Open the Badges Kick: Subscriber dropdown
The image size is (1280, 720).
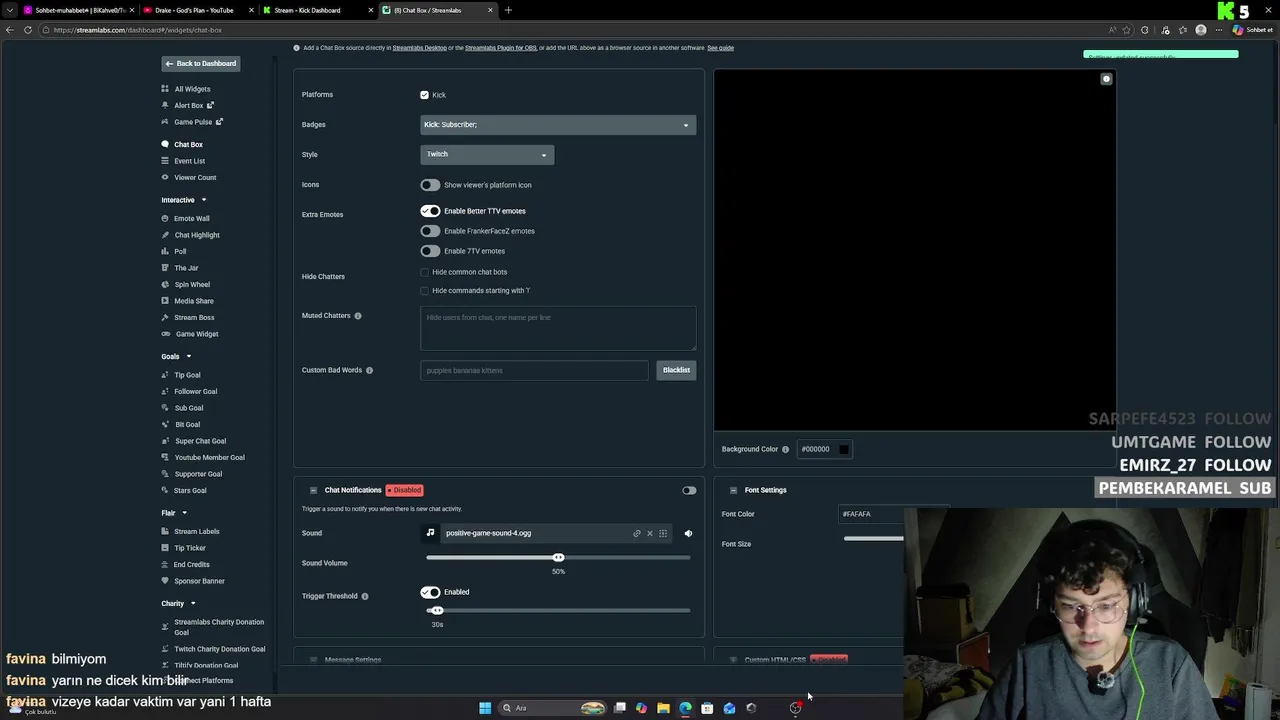558,124
